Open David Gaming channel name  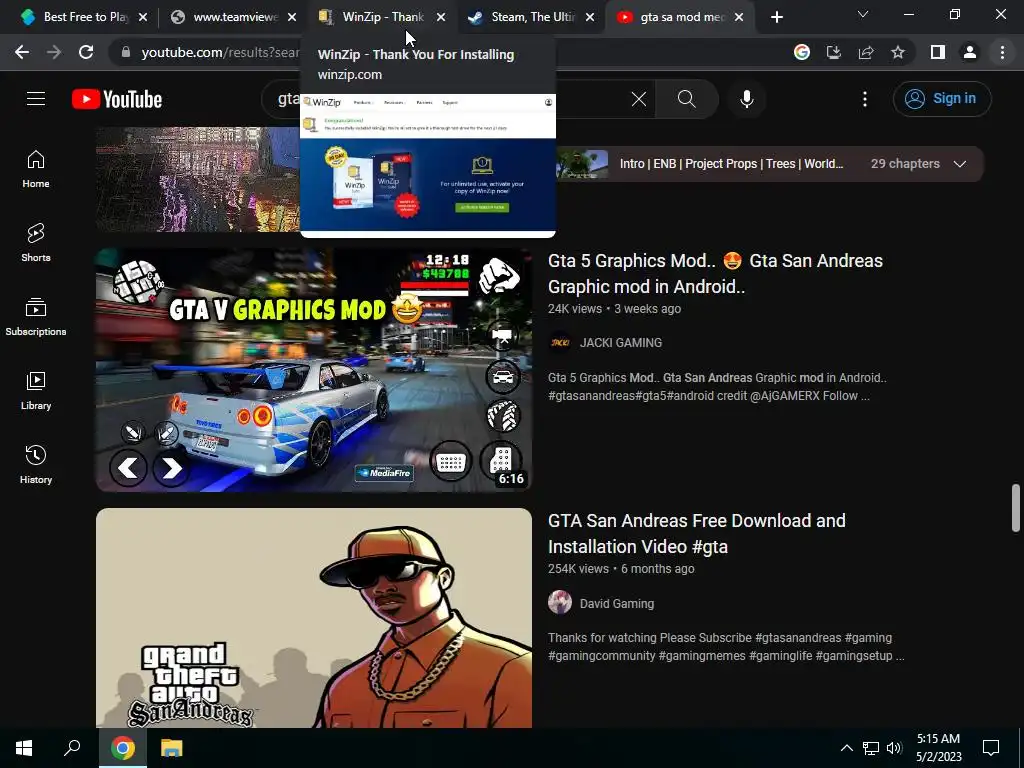point(616,603)
